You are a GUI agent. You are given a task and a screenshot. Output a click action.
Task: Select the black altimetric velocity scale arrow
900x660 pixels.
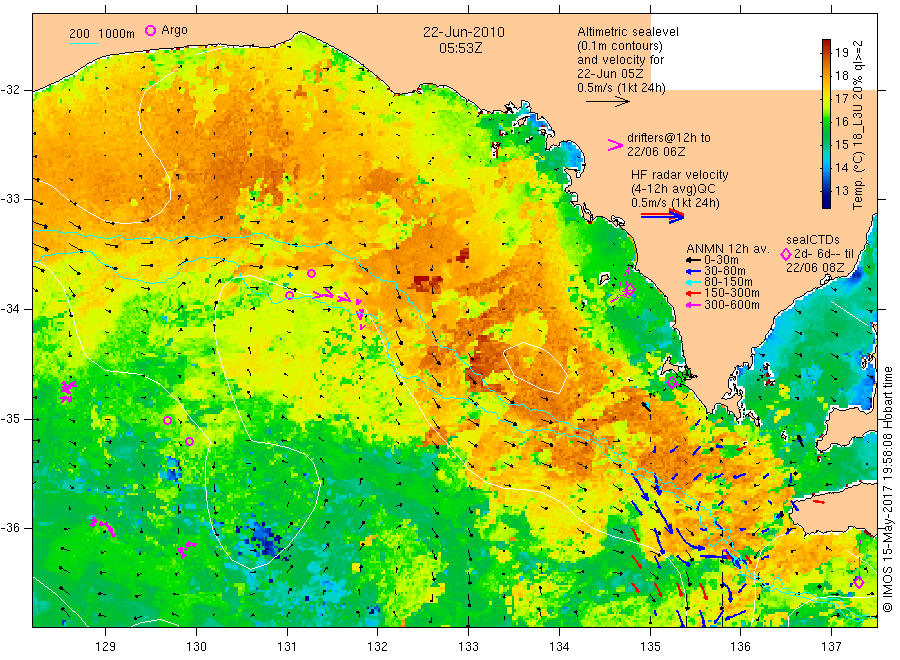point(607,102)
